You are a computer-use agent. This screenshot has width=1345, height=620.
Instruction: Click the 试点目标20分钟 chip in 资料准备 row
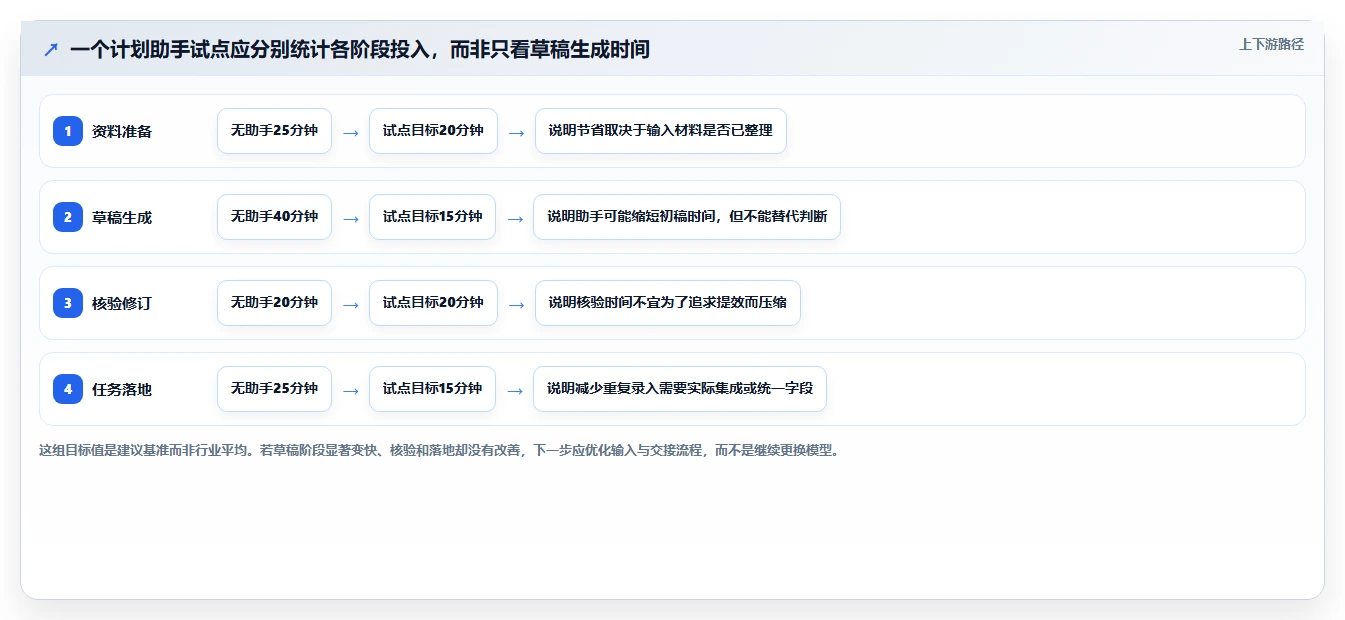tap(433, 131)
